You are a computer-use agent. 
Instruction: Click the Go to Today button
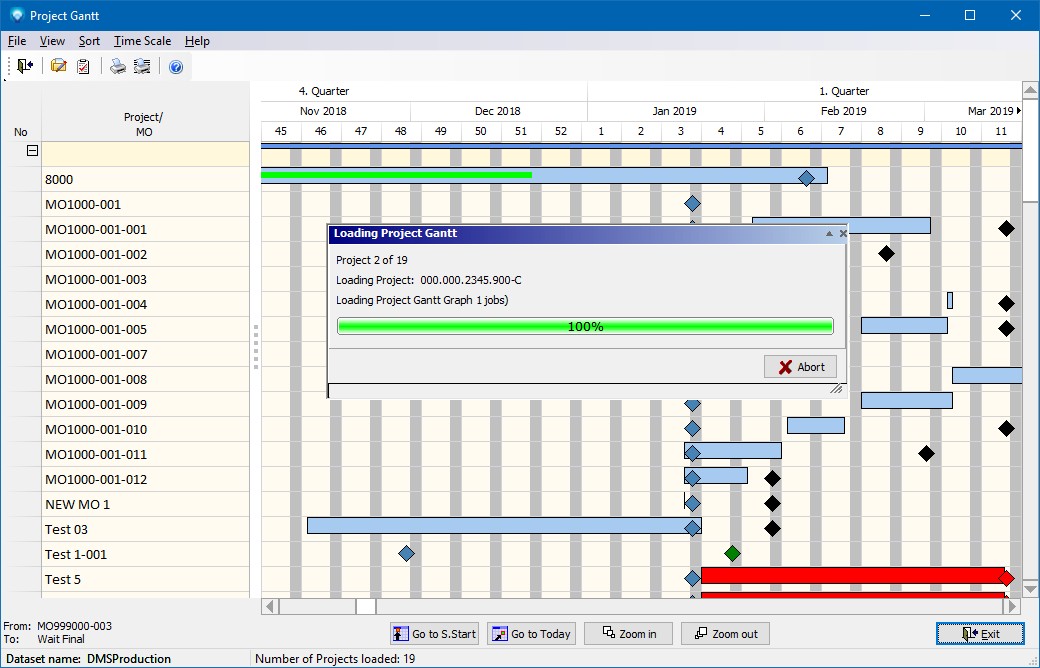click(x=532, y=633)
